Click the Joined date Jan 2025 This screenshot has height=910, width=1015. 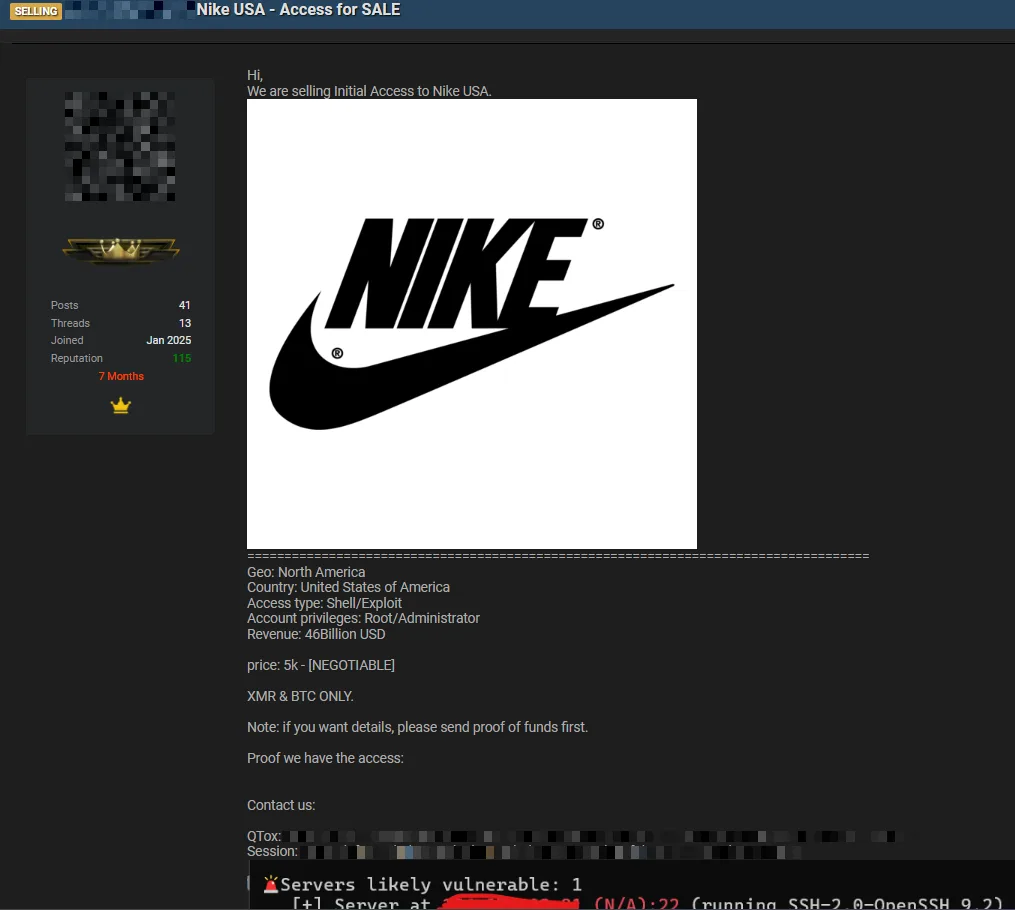pos(168,340)
